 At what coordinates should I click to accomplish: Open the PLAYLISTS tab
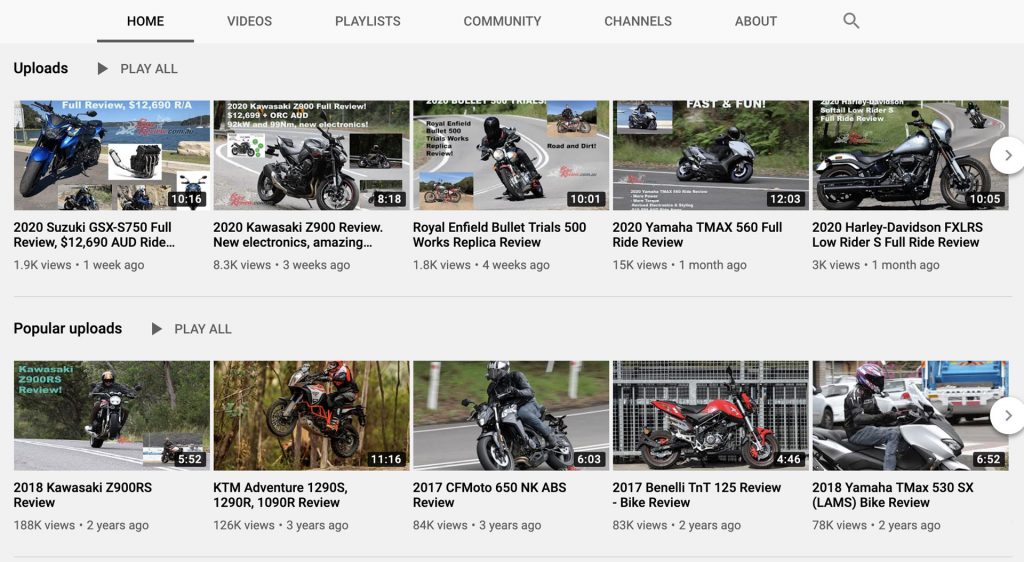click(x=368, y=21)
